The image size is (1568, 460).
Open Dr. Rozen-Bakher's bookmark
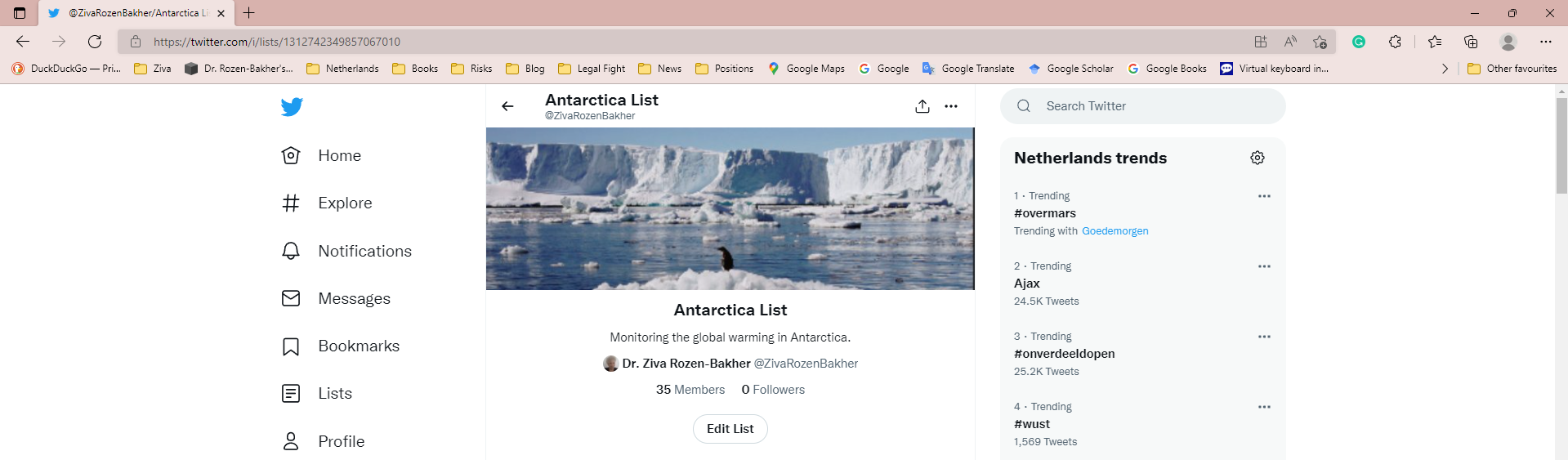(239, 69)
